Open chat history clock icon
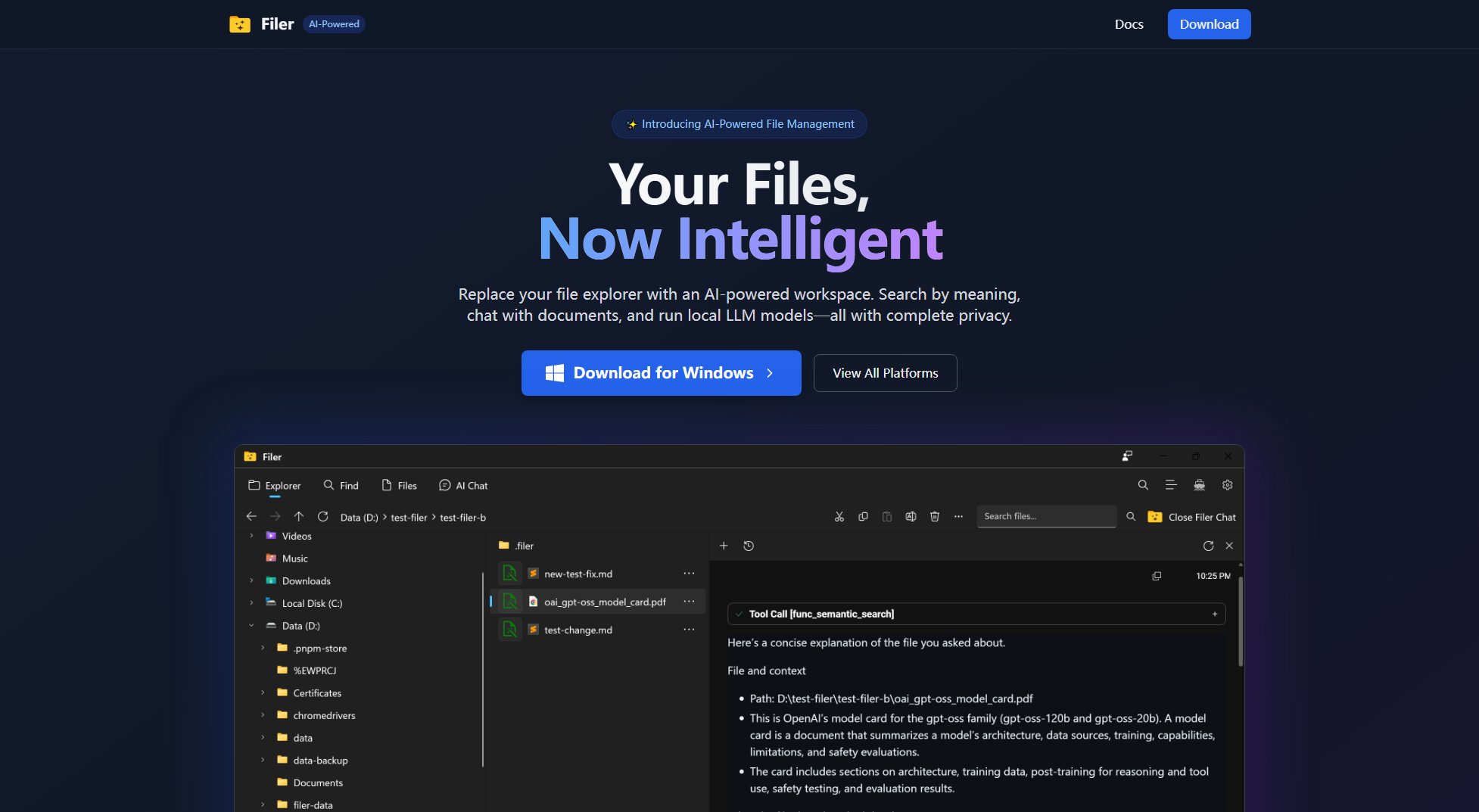Image resolution: width=1479 pixels, height=812 pixels. point(749,546)
